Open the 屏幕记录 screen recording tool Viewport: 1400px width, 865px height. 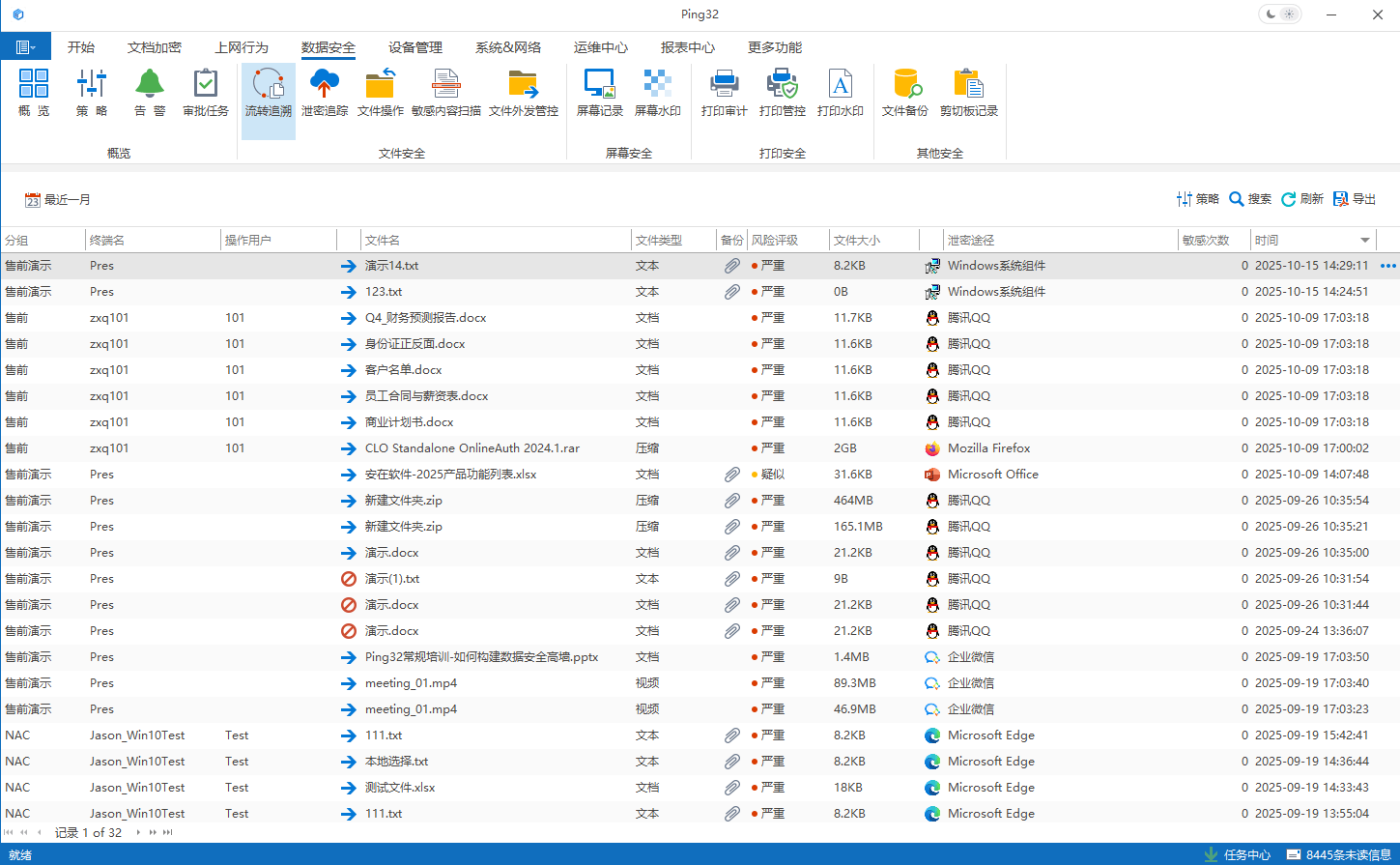click(x=599, y=94)
